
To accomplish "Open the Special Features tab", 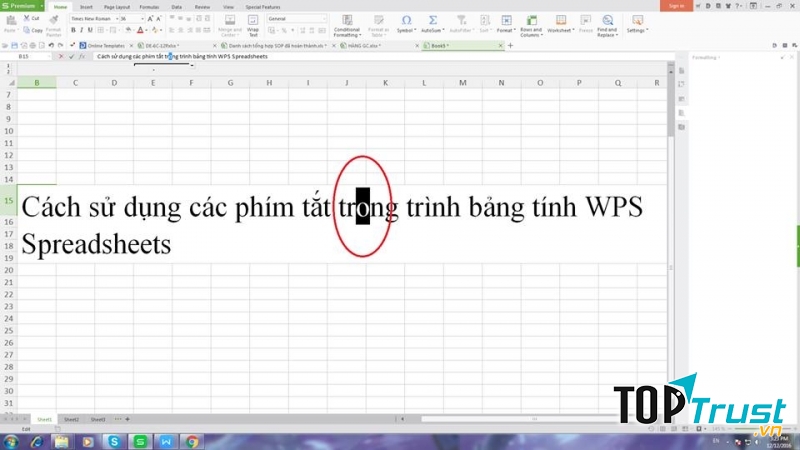I will tap(263, 7).
